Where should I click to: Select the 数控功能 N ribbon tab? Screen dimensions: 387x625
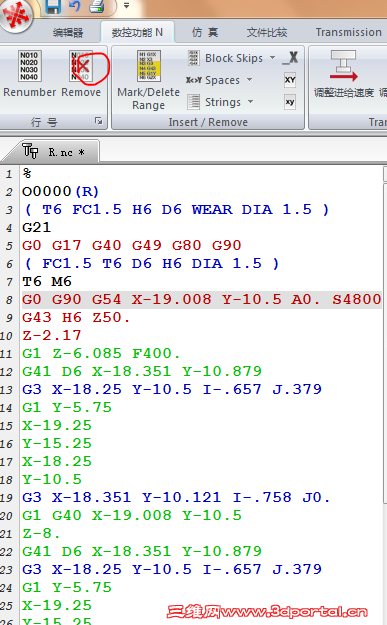pos(137,32)
